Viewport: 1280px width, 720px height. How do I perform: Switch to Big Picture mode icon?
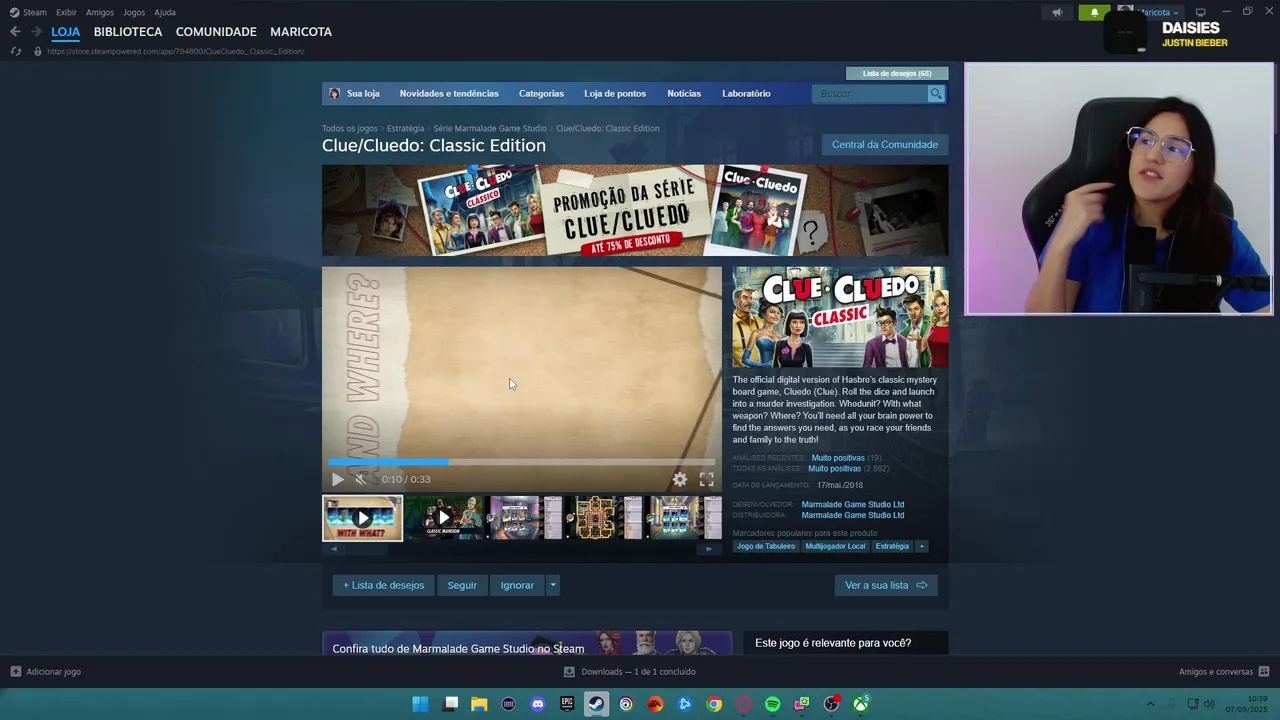pyautogui.click(x=1201, y=12)
